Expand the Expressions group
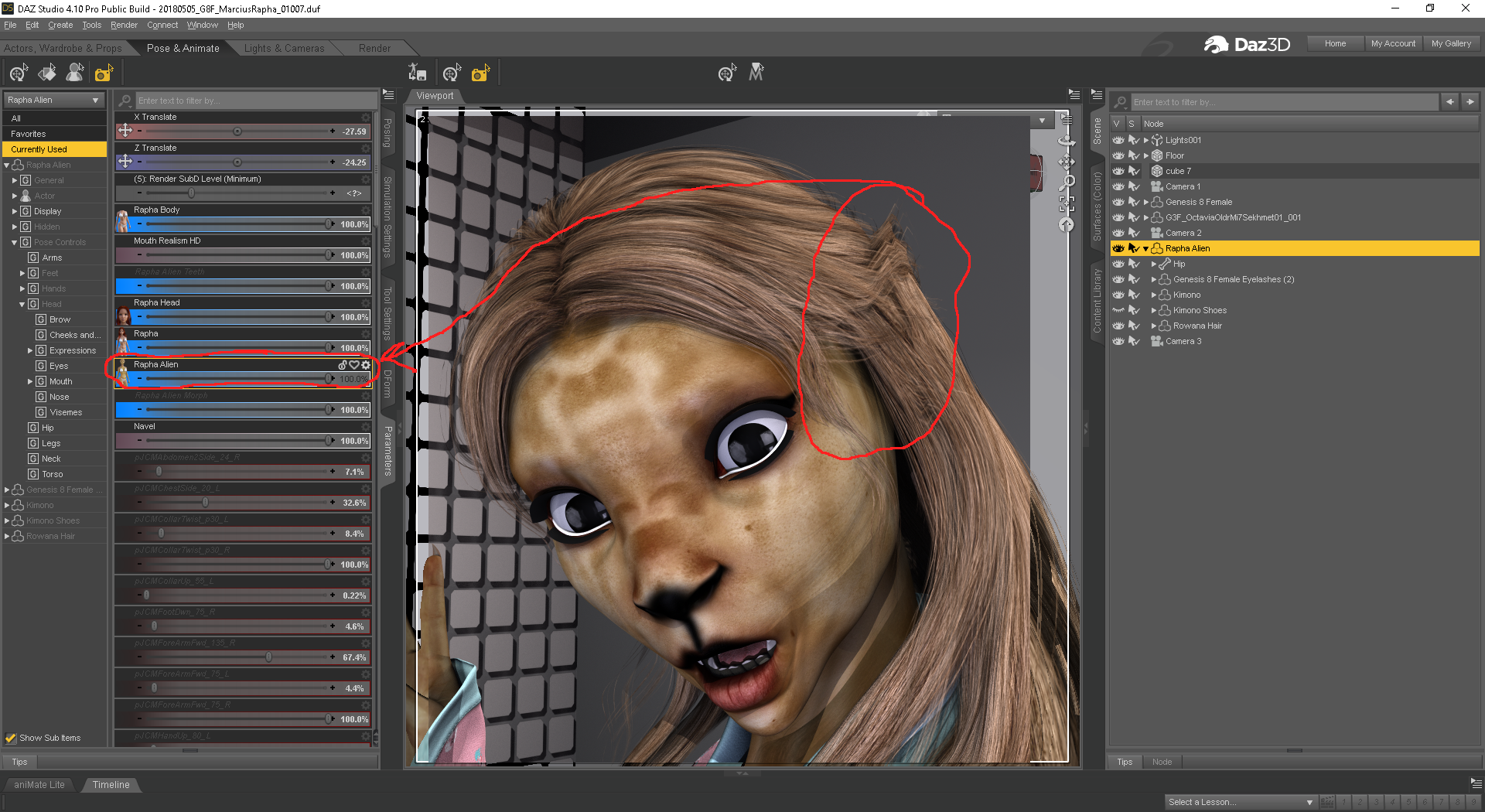This screenshot has height=812, width=1485. point(30,350)
